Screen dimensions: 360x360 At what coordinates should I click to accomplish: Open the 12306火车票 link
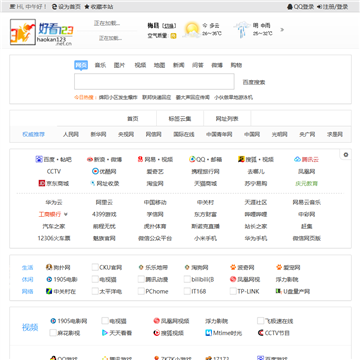54,238
